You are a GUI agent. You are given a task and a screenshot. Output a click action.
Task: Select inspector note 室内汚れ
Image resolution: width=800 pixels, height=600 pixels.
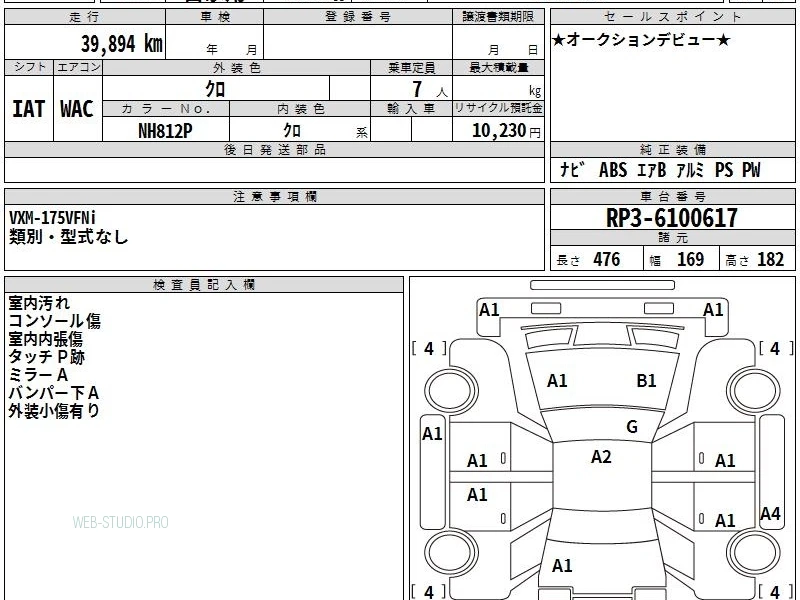39,303
